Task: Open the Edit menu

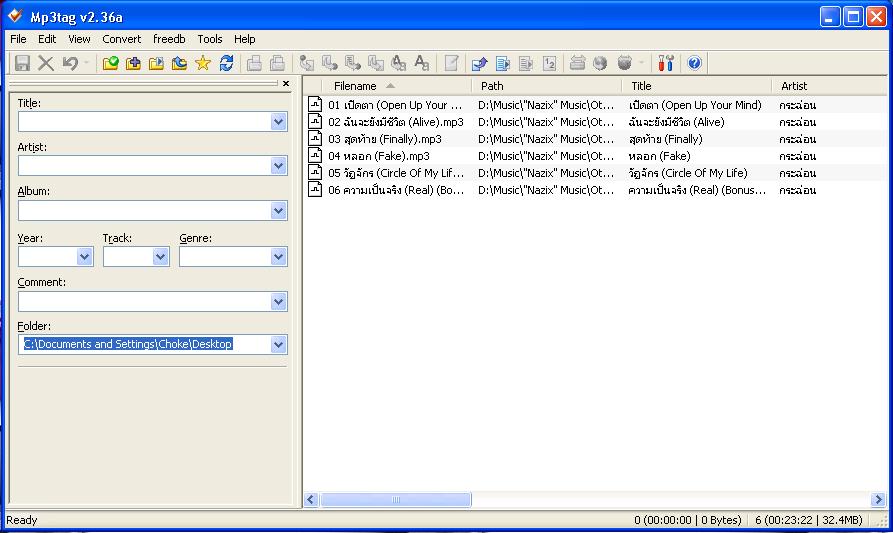Action: tap(47, 39)
